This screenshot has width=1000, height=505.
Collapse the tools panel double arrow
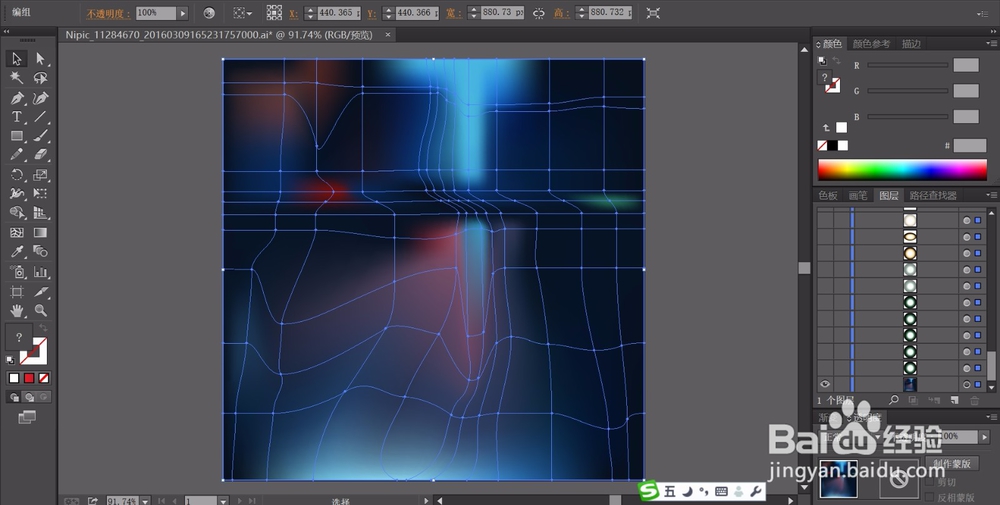6,31
